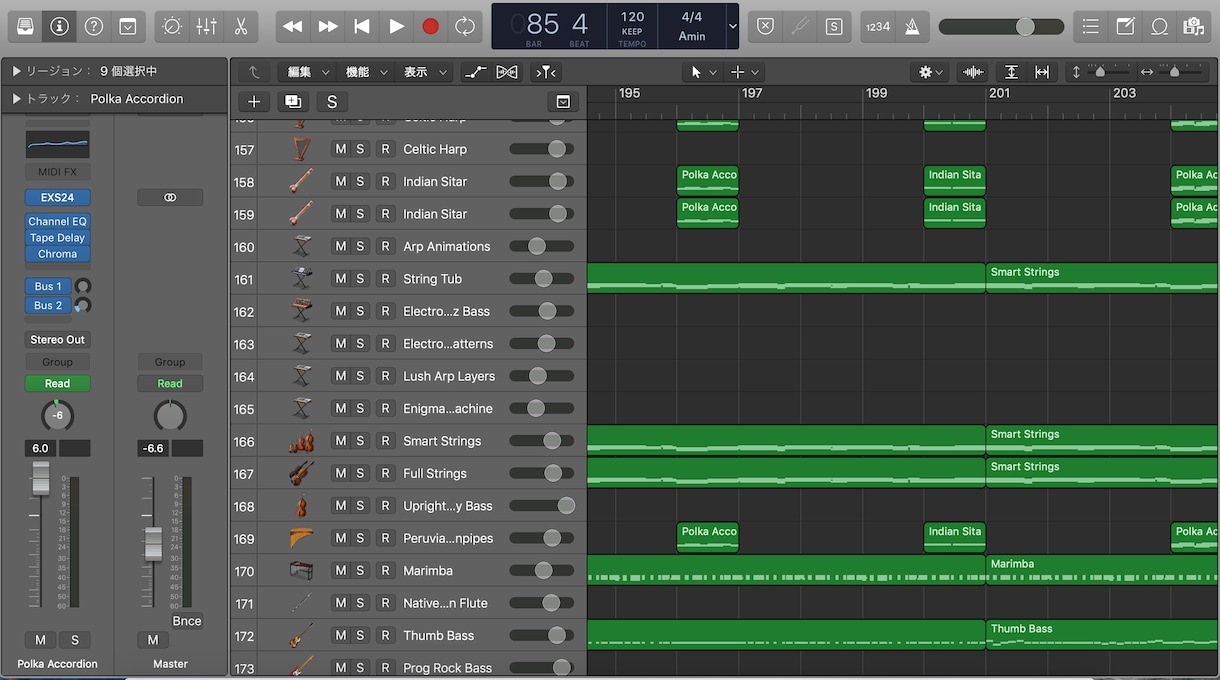Image resolution: width=1220 pixels, height=680 pixels.
Task: Click the duplicate track button
Action: 293,102
